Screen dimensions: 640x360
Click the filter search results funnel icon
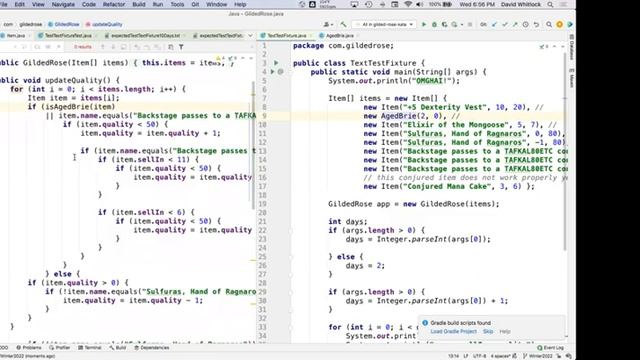pyautogui.click(x=181, y=47)
